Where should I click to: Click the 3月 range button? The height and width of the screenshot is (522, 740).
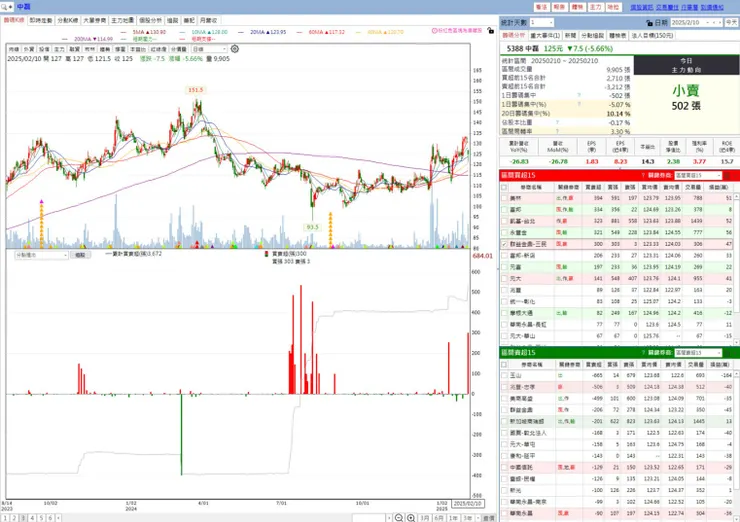(x=425, y=518)
